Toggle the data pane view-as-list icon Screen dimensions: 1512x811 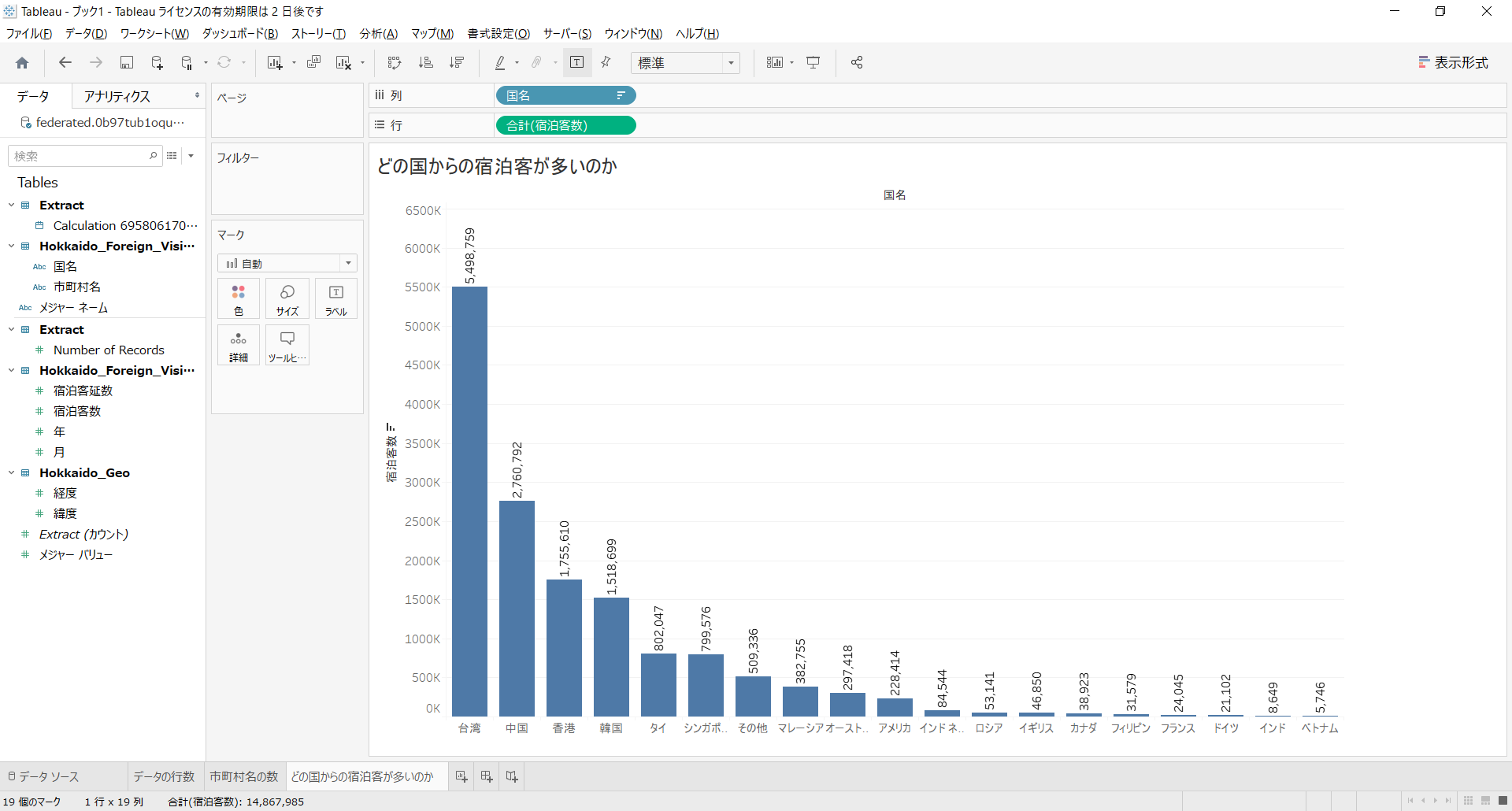pyautogui.click(x=172, y=156)
